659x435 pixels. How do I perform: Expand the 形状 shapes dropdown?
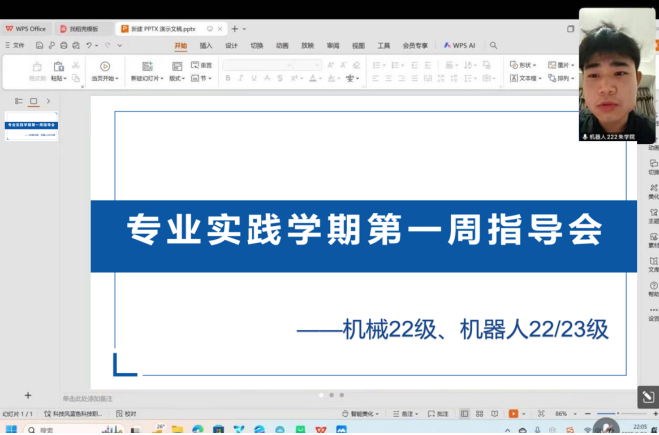click(x=523, y=65)
